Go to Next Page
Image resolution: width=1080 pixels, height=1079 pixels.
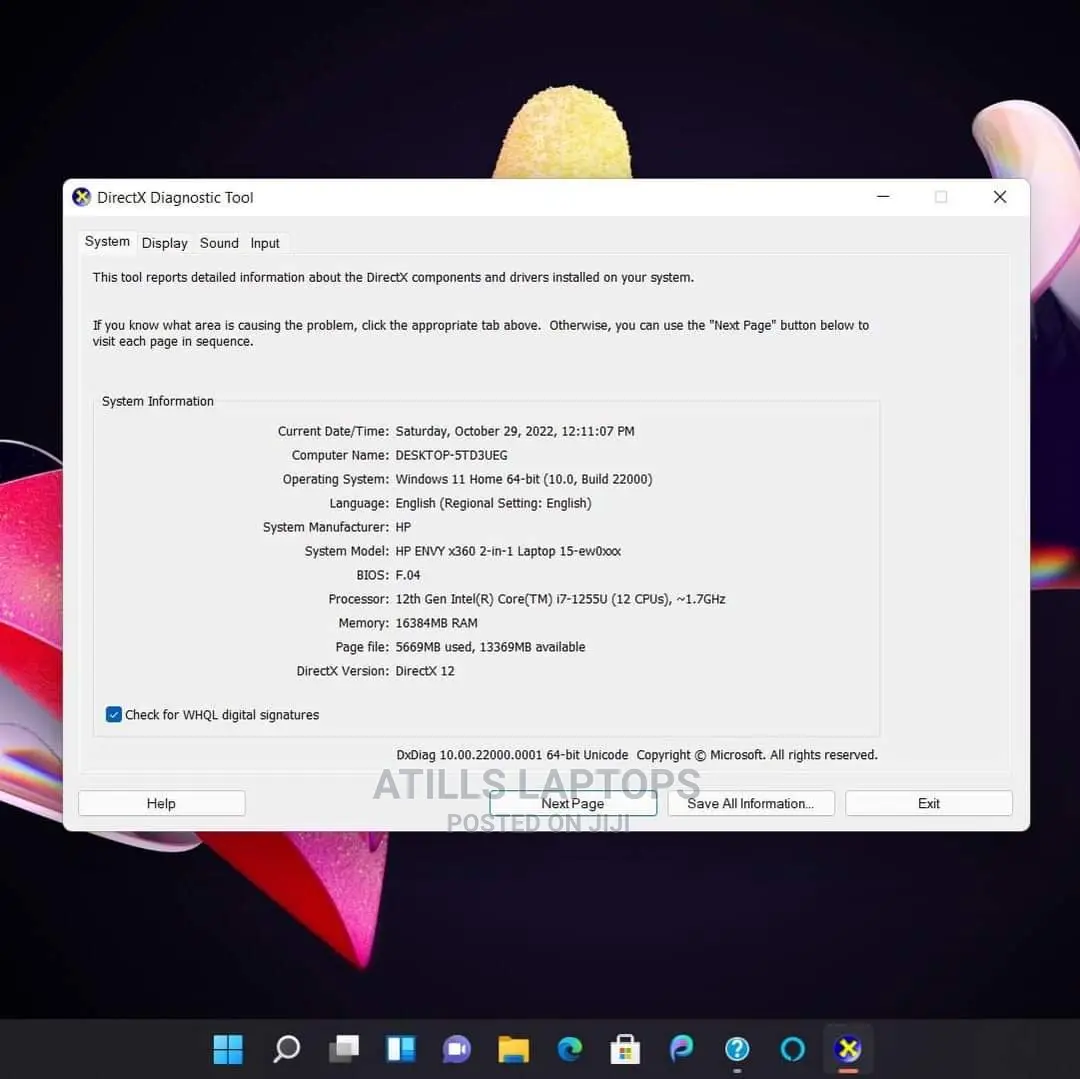pos(572,804)
